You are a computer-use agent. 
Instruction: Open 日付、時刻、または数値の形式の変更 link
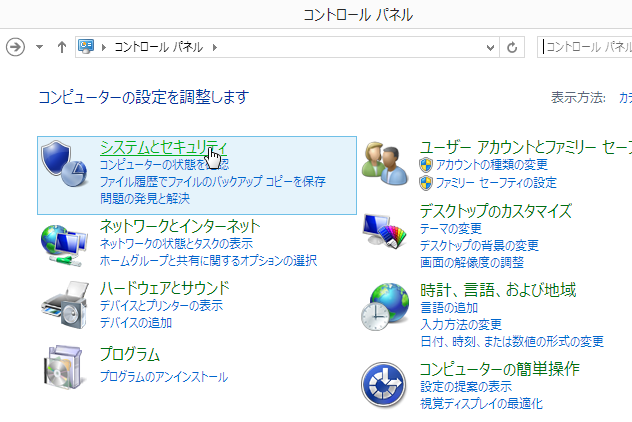pyautogui.click(x=512, y=342)
